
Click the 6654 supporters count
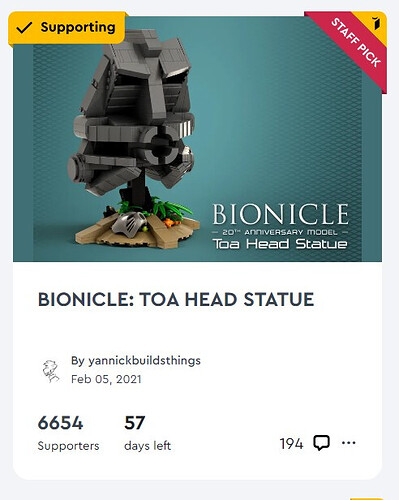pyautogui.click(x=60, y=423)
